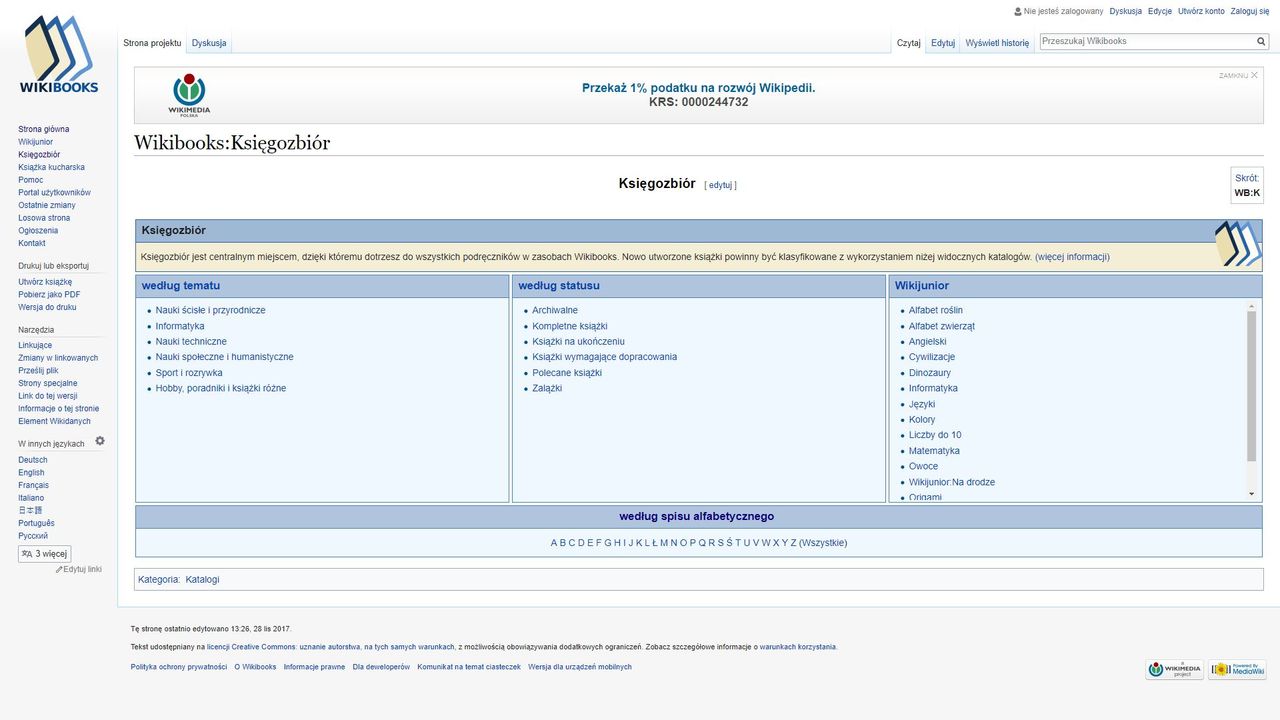Screen dimensions: 1280x720
Task: Open Strony specjalne link
Action: coord(48,383)
